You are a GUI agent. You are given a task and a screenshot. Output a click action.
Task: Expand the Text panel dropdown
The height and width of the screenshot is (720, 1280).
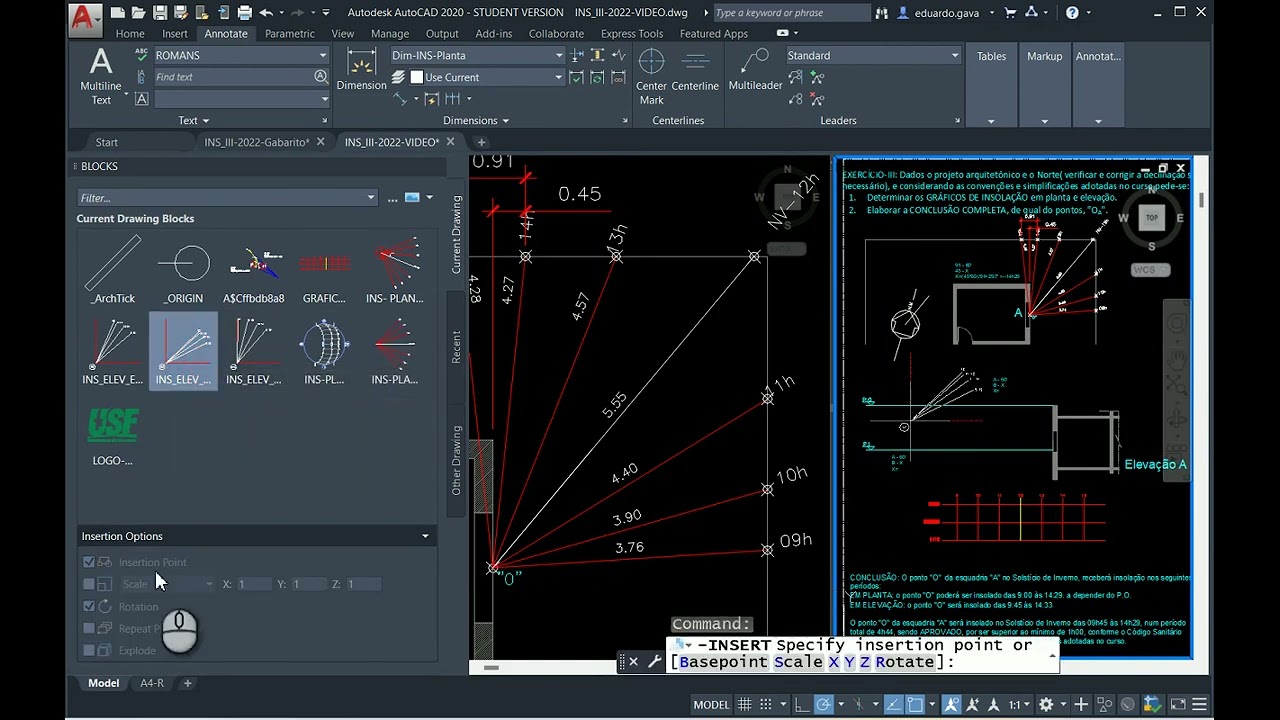point(193,121)
